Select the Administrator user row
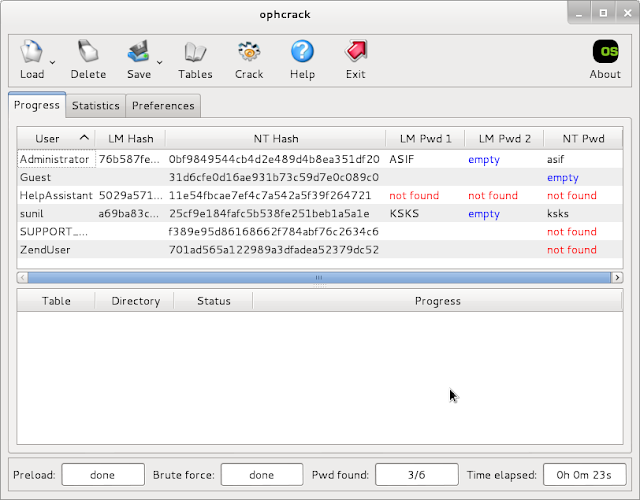Viewport: 640px width, 500px height. click(x=55, y=159)
